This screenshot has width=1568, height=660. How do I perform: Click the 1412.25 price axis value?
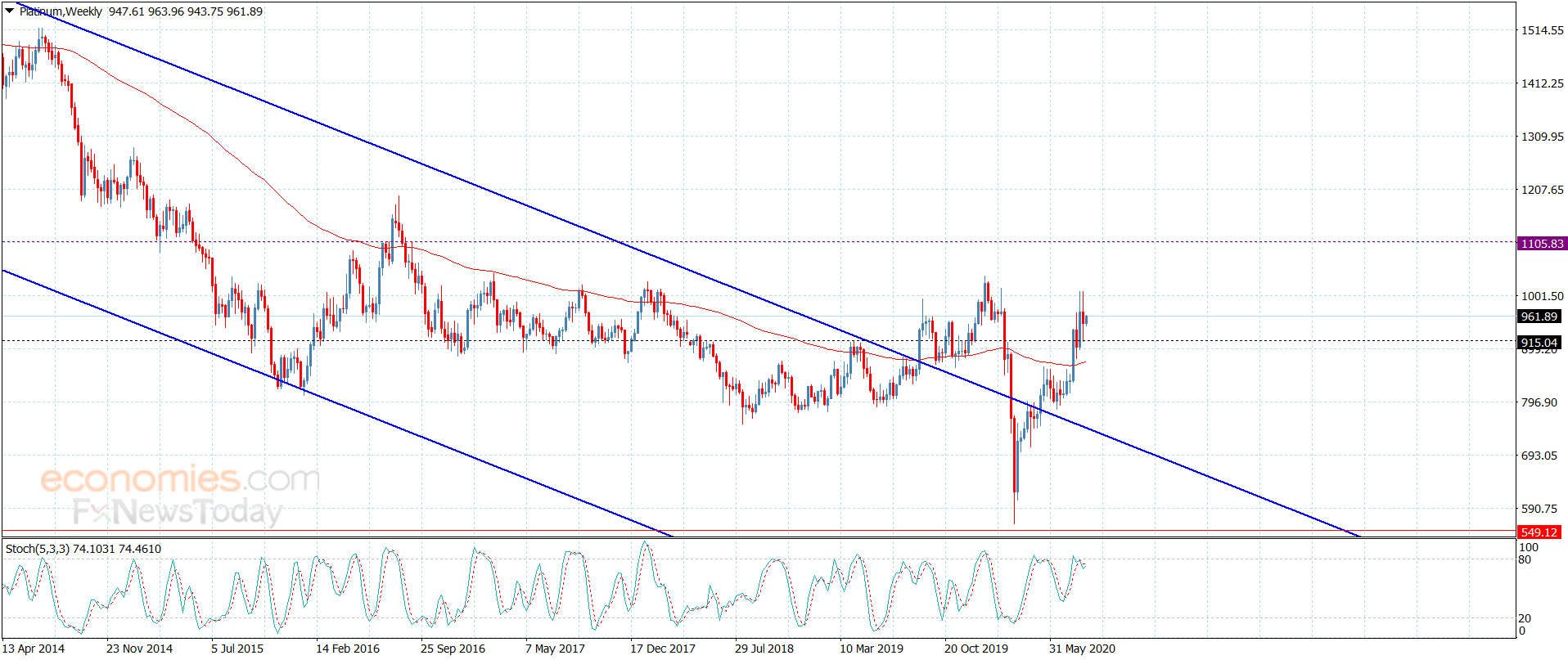[1542, 83]
